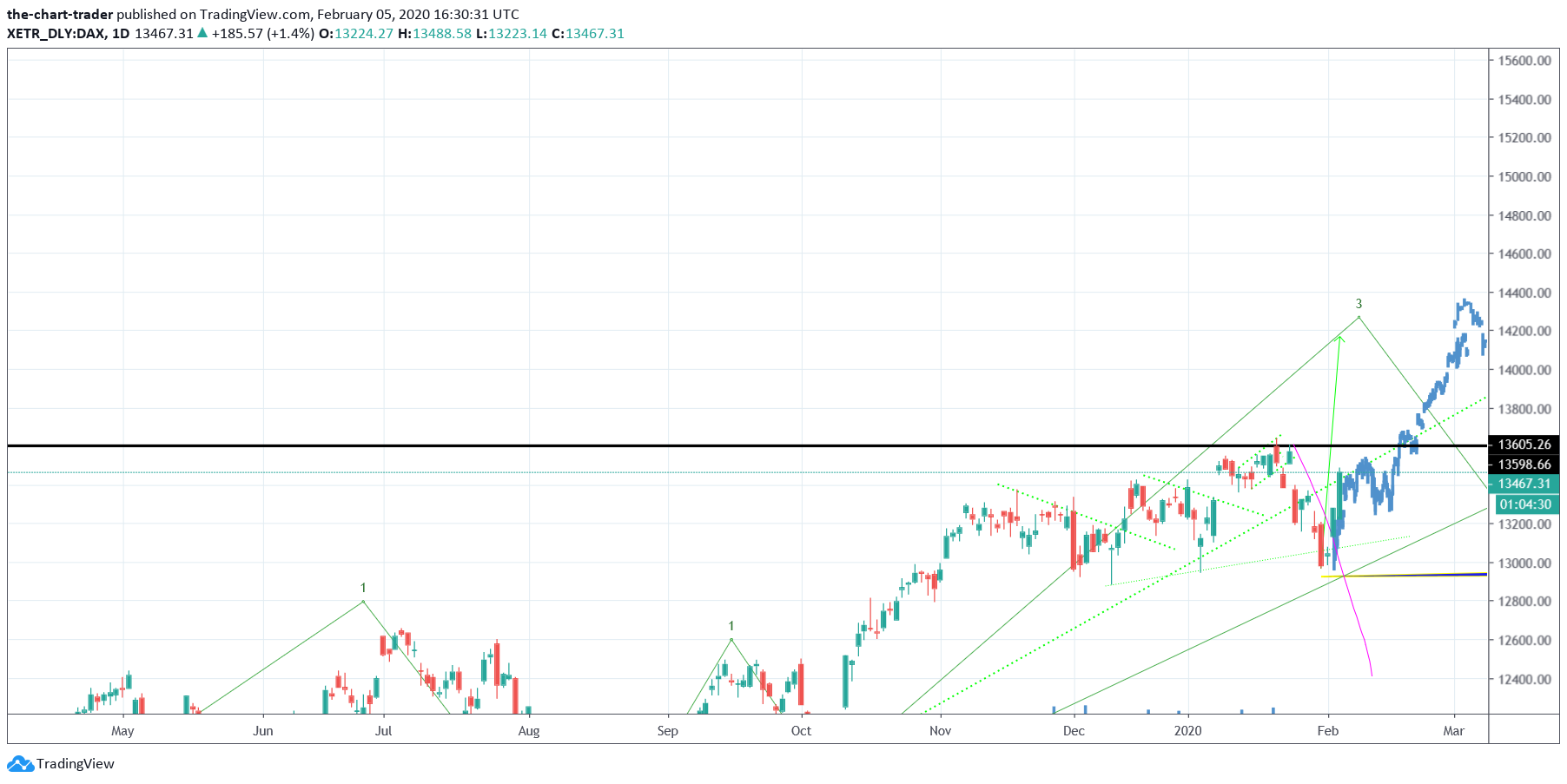Click the 13598.66 price axis label
The height and width of the screenshot is (784, 1567).
coord(1524,464)
